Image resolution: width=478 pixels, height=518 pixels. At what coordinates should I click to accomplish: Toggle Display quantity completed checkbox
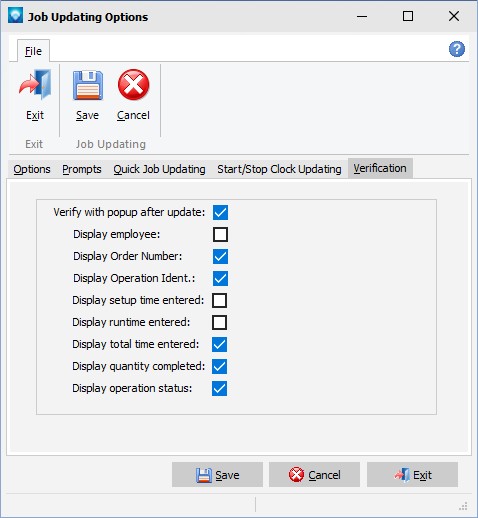point(219,366)
